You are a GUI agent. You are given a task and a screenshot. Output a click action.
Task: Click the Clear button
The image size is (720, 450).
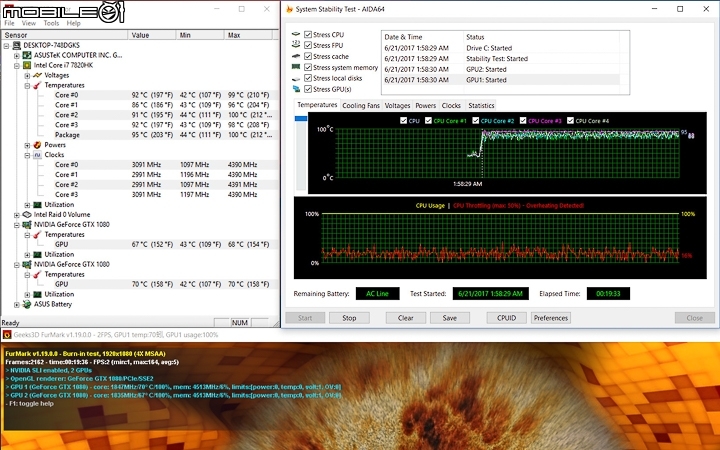click(405, 318)
